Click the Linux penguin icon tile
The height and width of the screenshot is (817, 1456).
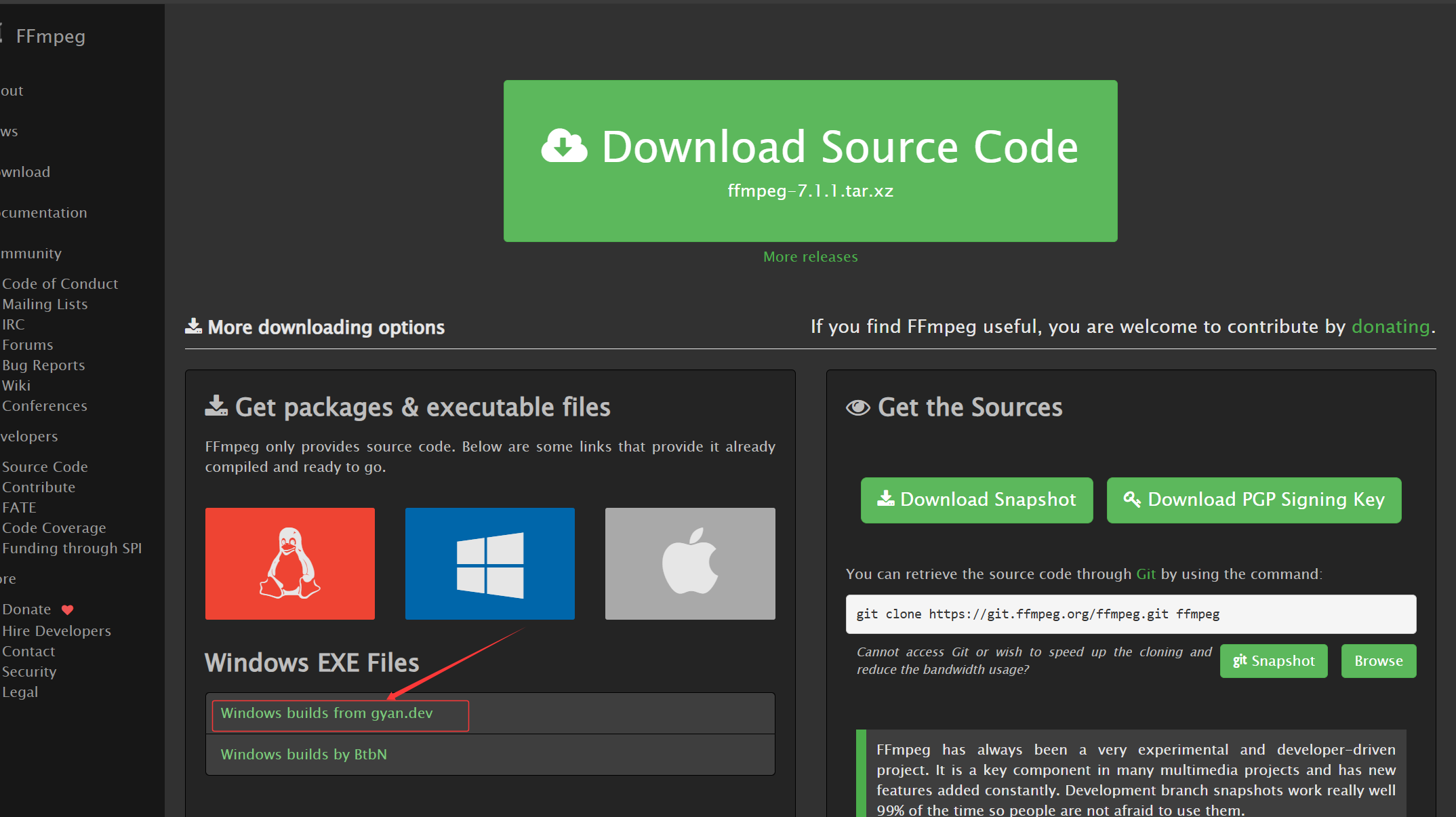(x=289, y=563)
